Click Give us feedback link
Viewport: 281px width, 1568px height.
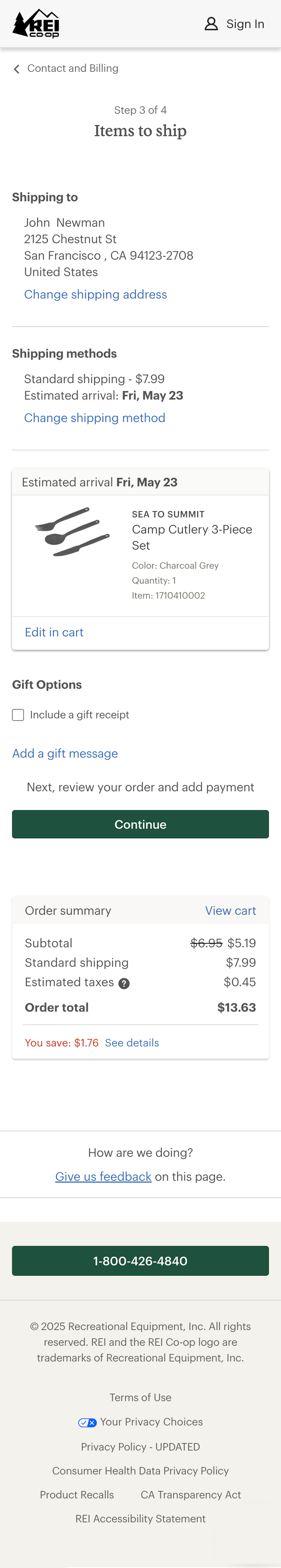[x=103, y=1177]
